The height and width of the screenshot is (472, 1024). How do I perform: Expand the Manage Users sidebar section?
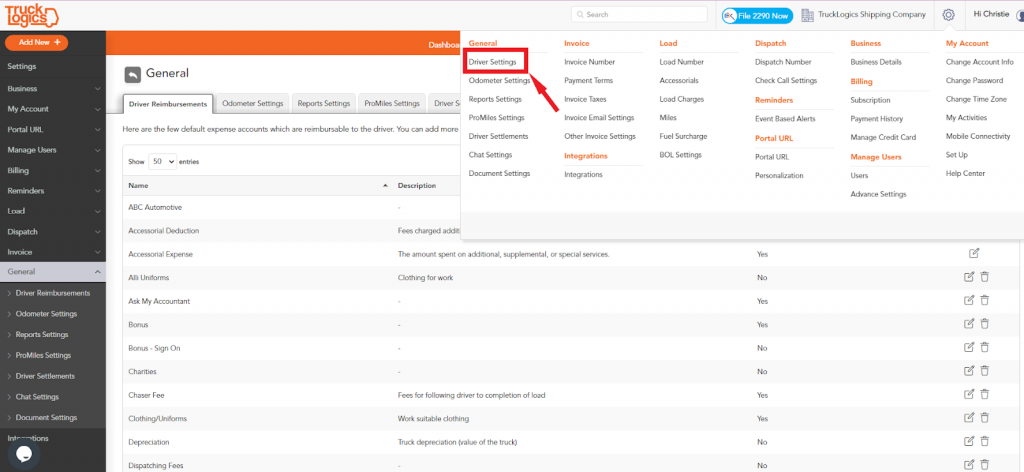coord(53,150)
